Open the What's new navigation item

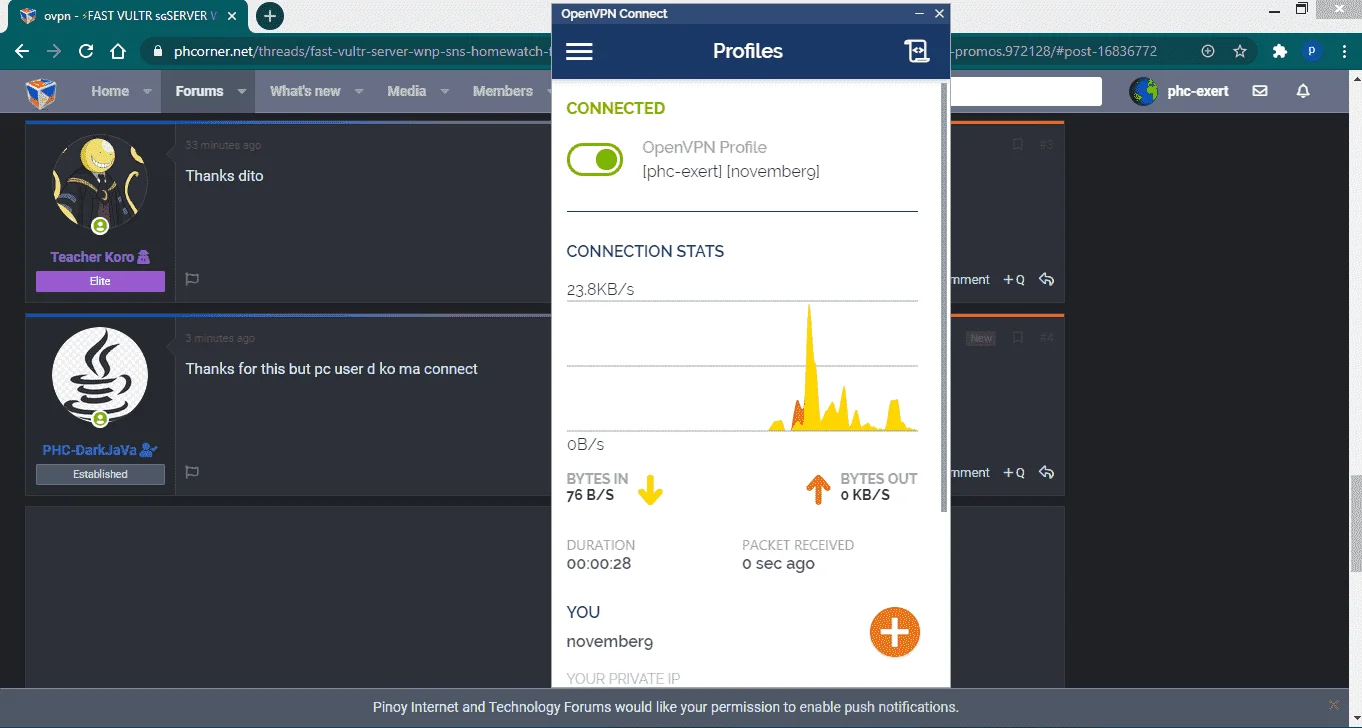pos(305,91)
